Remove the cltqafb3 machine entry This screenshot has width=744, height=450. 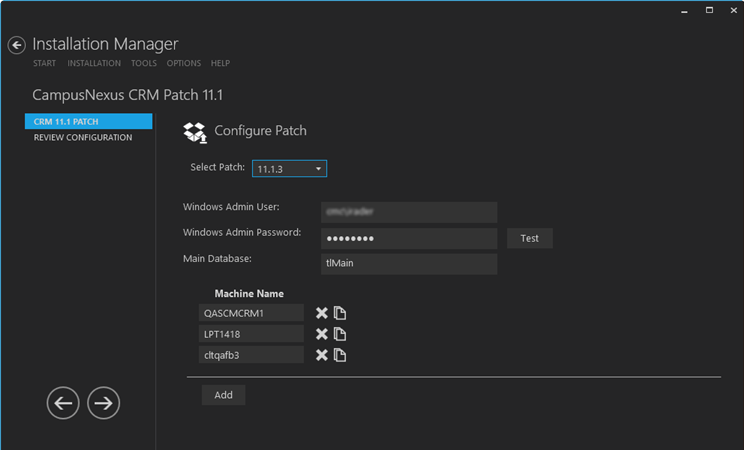(x=322, y=355)
